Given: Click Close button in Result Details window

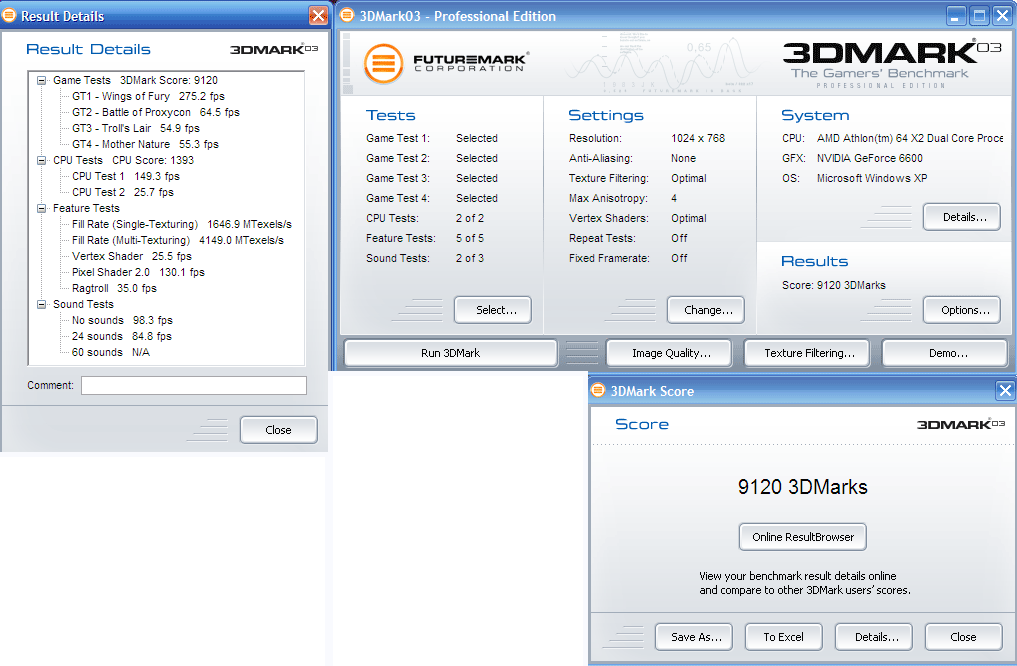Looking at the screenshot, I should pyautogui.click(x=279, y=430).
